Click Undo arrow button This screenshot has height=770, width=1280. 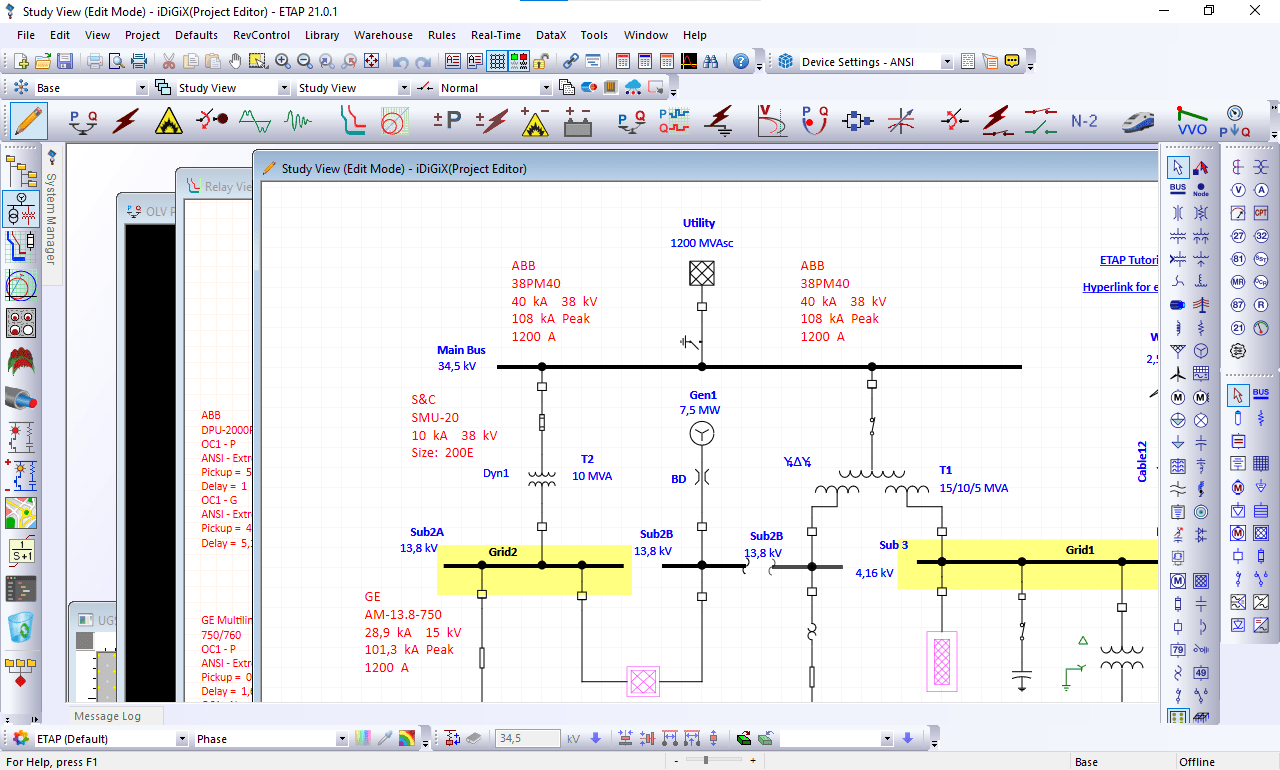(401, 62)
